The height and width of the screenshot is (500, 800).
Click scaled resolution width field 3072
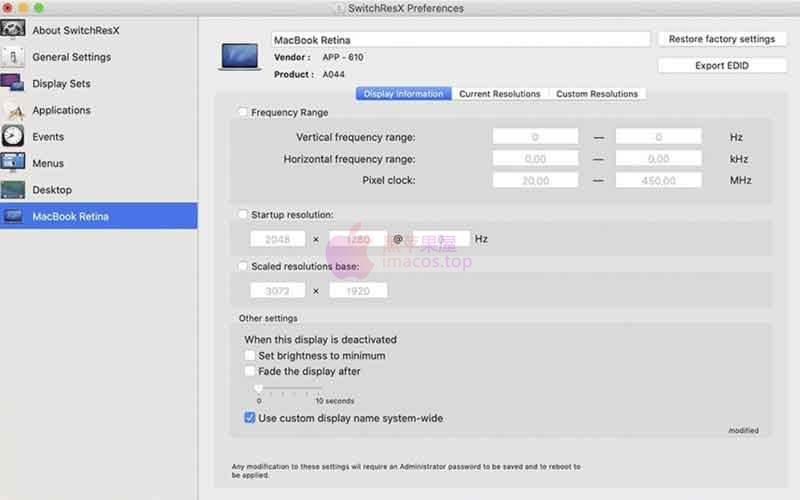[278, 291]
